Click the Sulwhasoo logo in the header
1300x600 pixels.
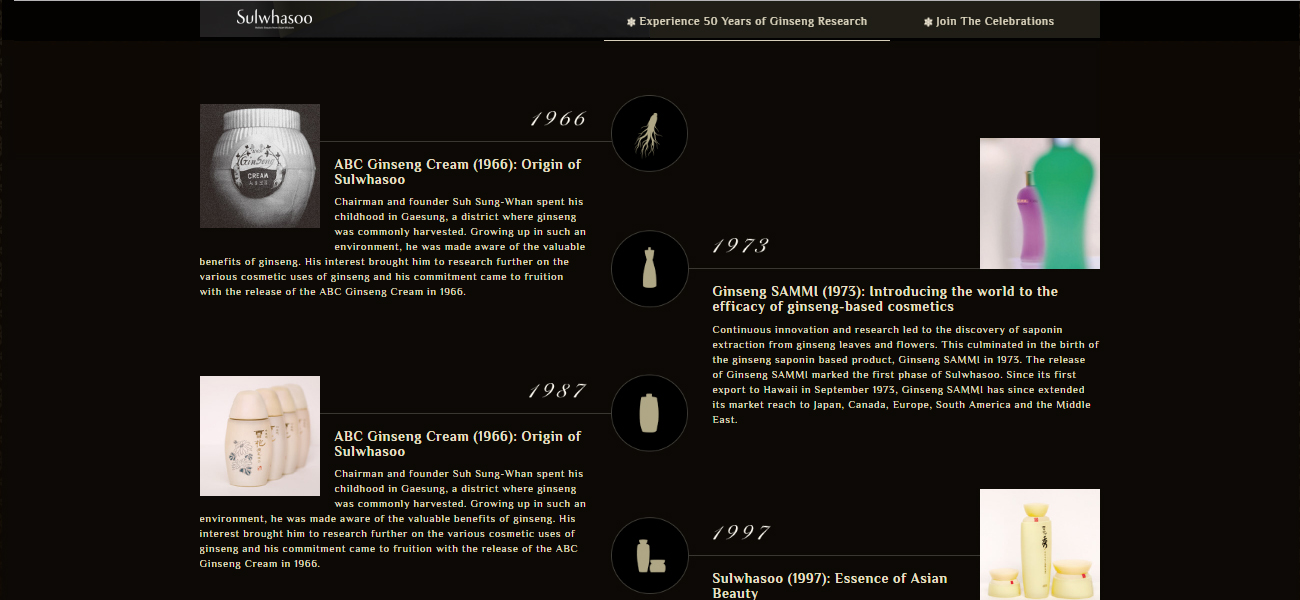[274, 18]
